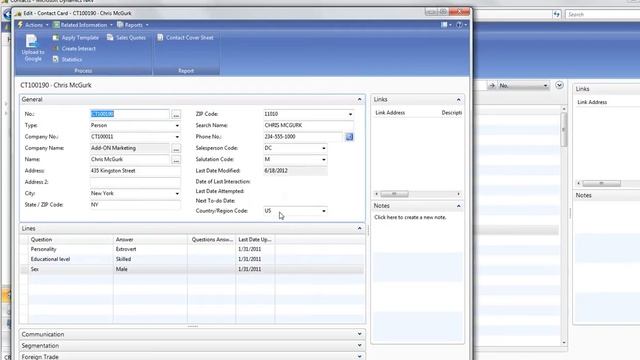Click the customize page icon beside help
Image resolution: width=640 pixels, height=360 pixels.
(444, 25)
